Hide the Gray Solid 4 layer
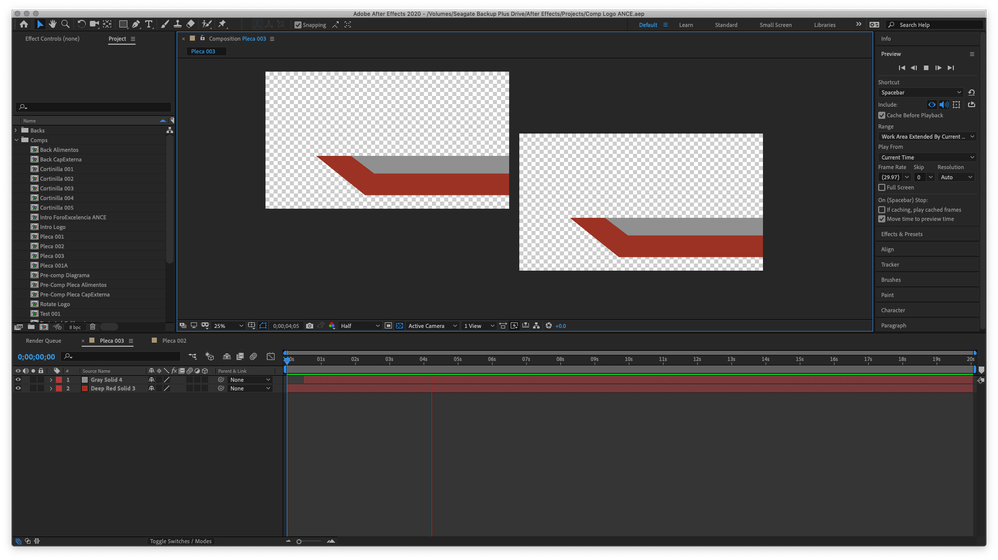The width and height of the screenshot is (998, 560). click(x=17, y=380)
